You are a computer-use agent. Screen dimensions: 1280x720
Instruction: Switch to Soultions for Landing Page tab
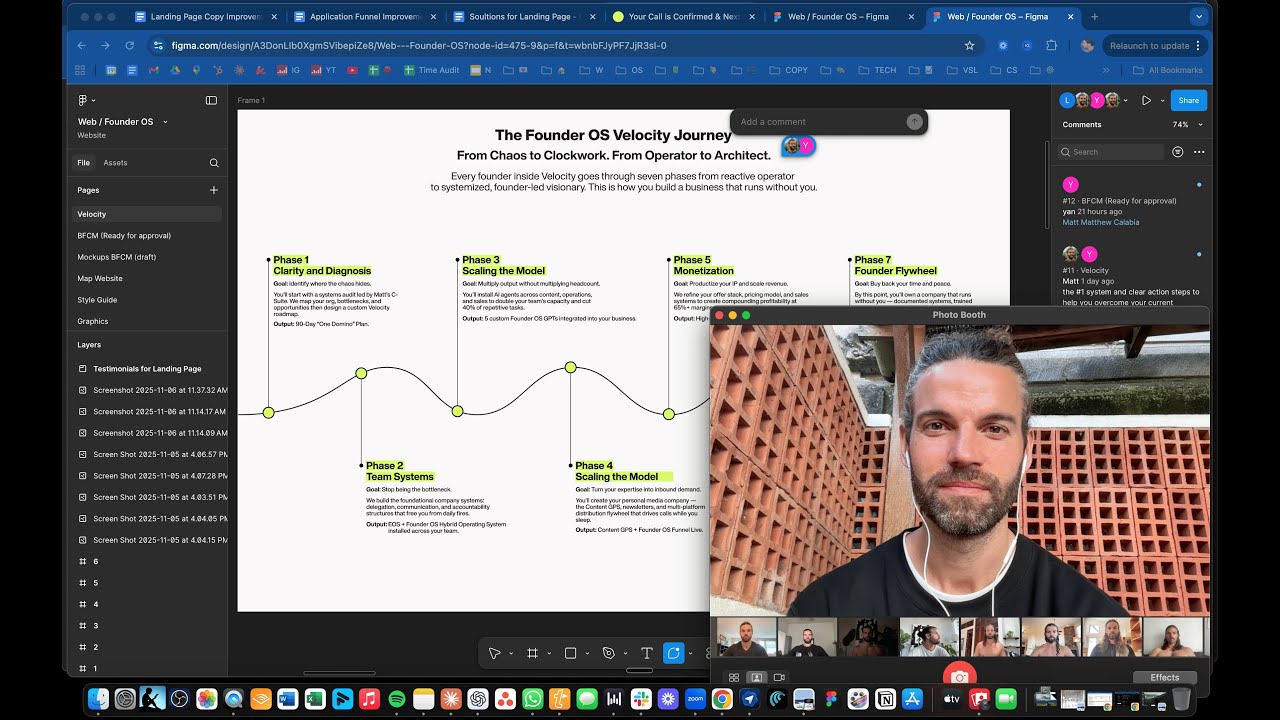click(524, 17)
